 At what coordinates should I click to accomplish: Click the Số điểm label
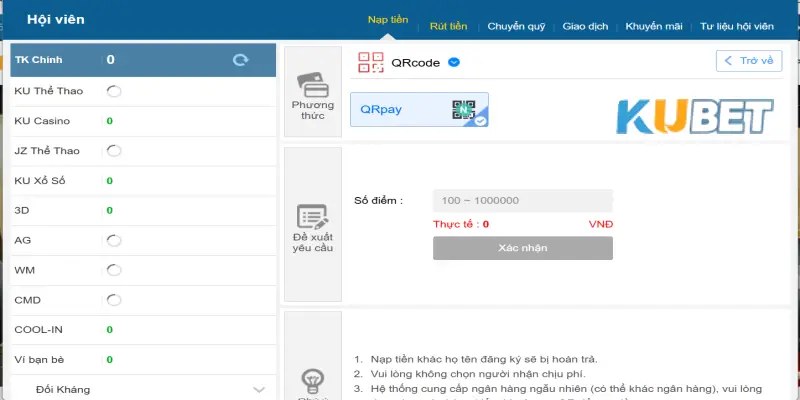(x=379, y=201)
